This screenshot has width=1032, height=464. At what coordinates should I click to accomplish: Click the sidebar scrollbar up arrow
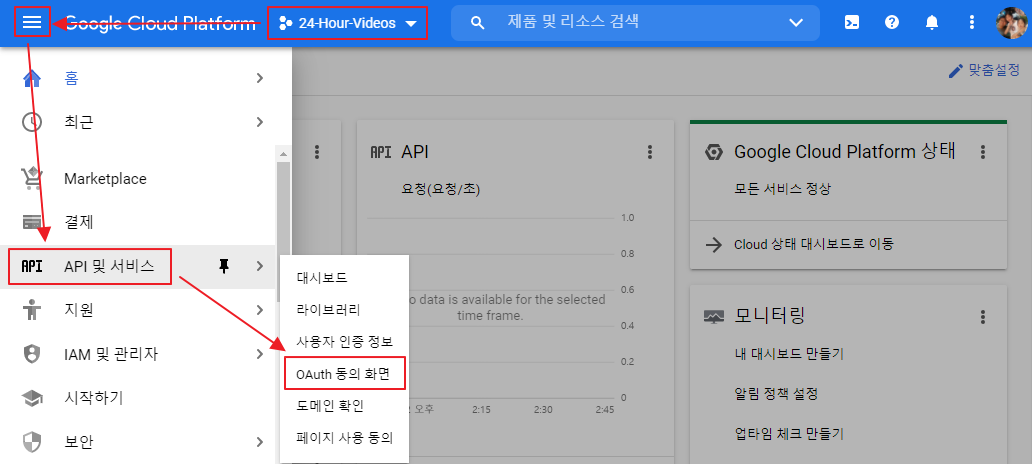point(284,154)
